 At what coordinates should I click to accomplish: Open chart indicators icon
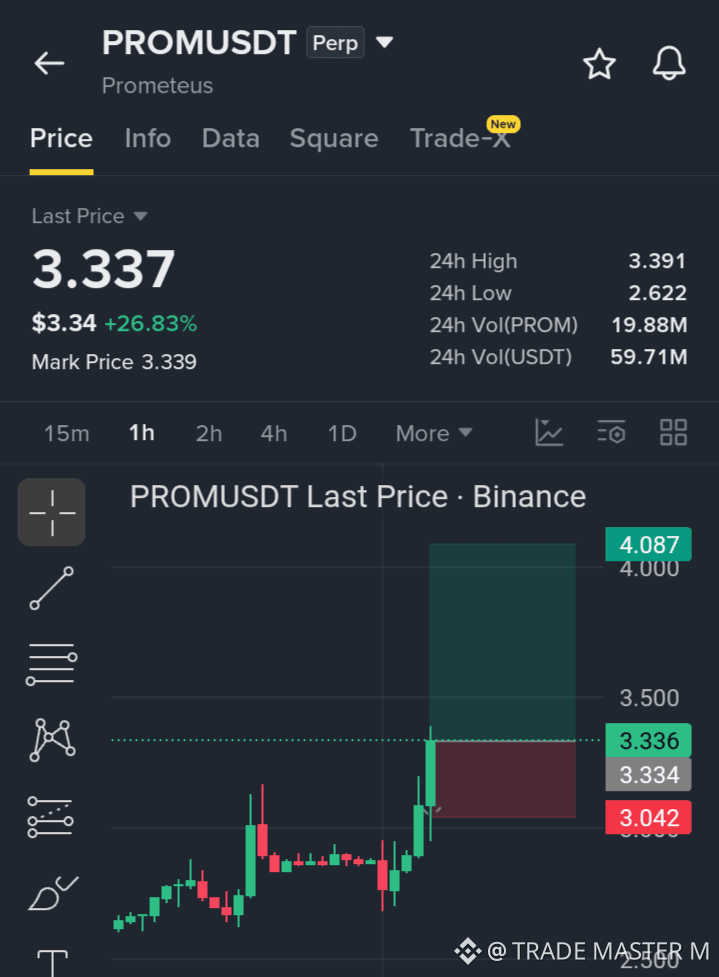pos(549,432)
